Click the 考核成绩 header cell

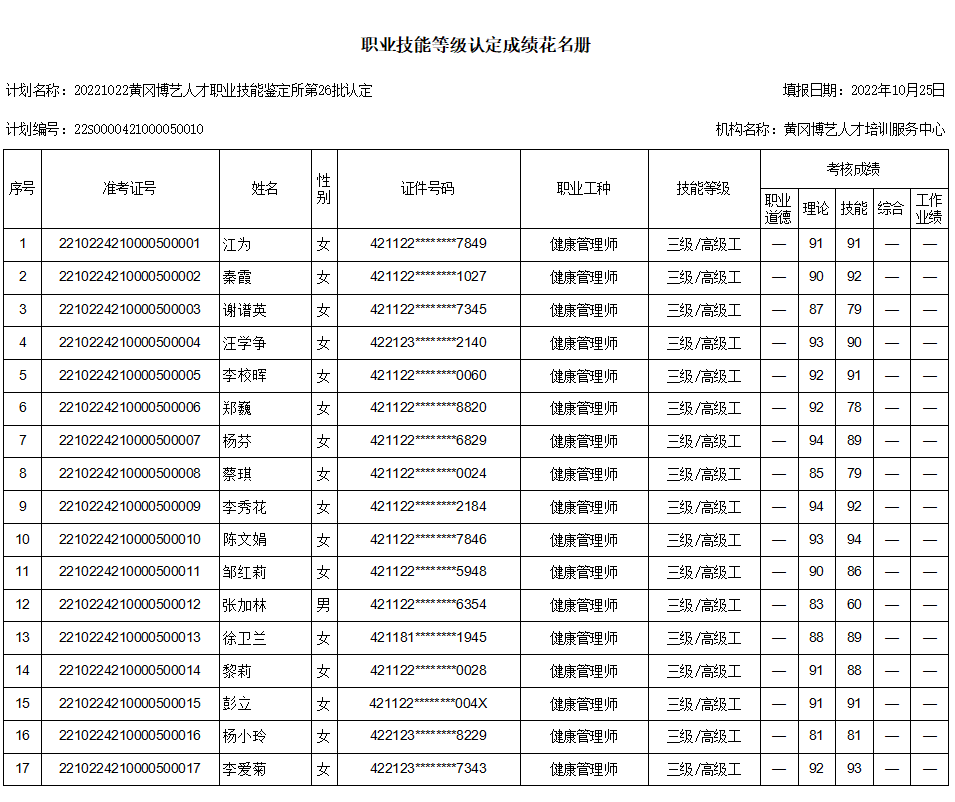click(x=853, y=169)
